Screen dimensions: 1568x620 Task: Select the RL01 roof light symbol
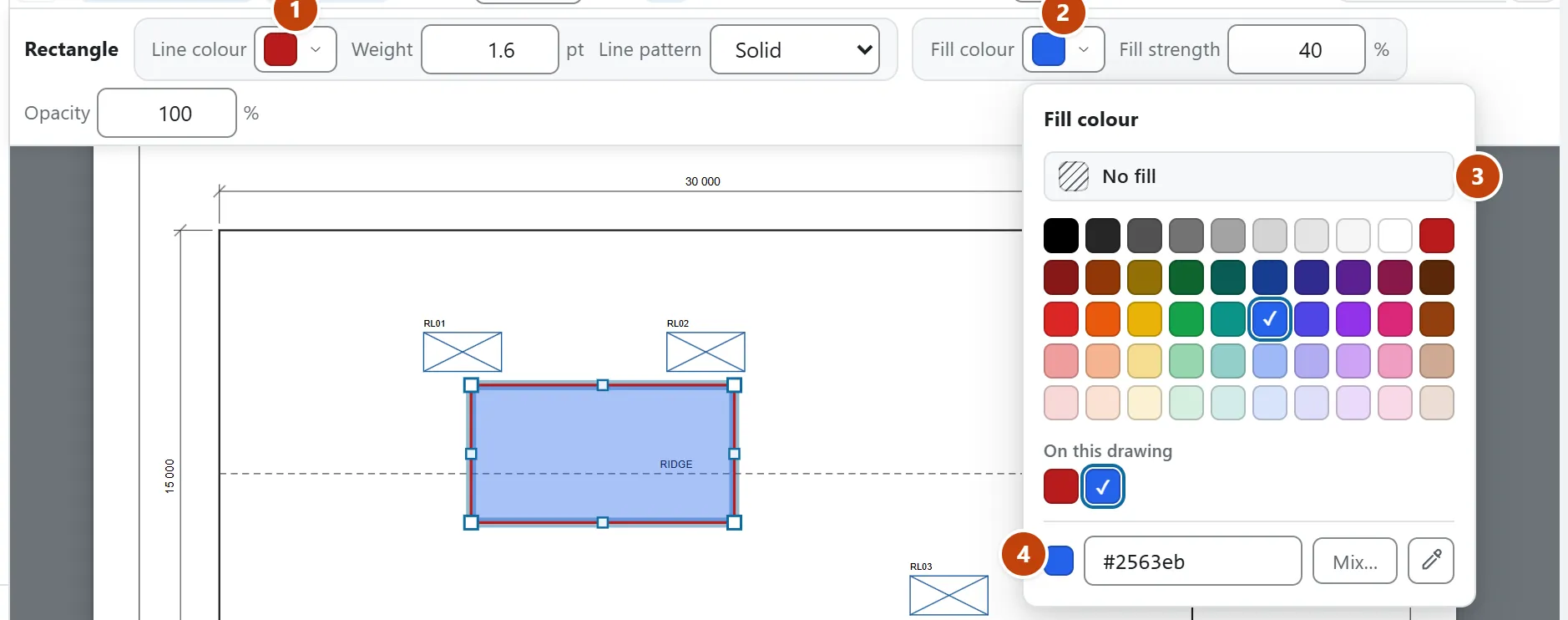[x=463, y=352]
